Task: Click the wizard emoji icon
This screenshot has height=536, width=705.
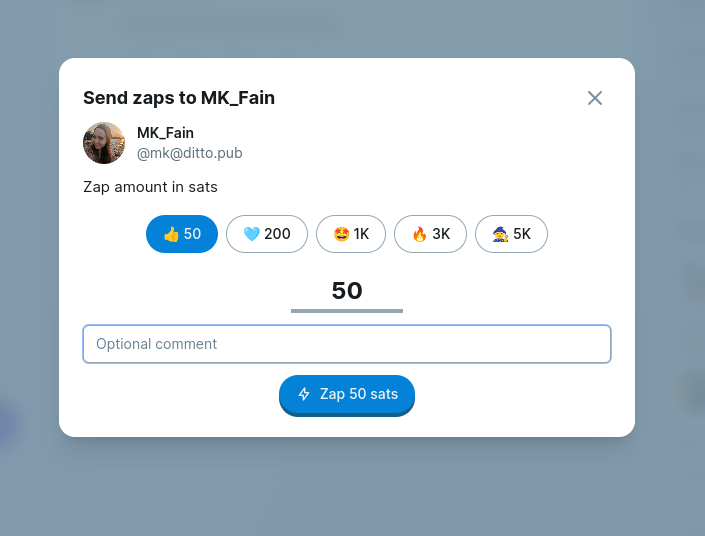Action: [x=500, y=234]
